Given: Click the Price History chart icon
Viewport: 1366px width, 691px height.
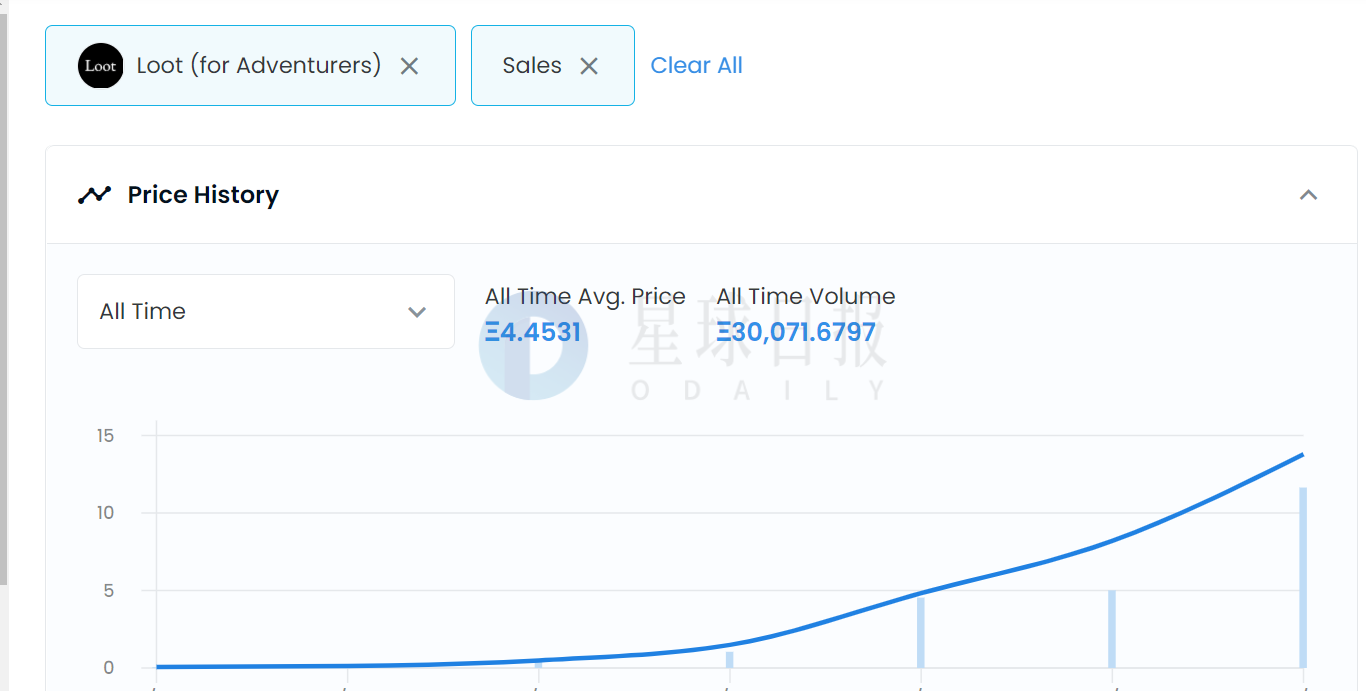Looking at the screenshot, I should tap(94, 195).
